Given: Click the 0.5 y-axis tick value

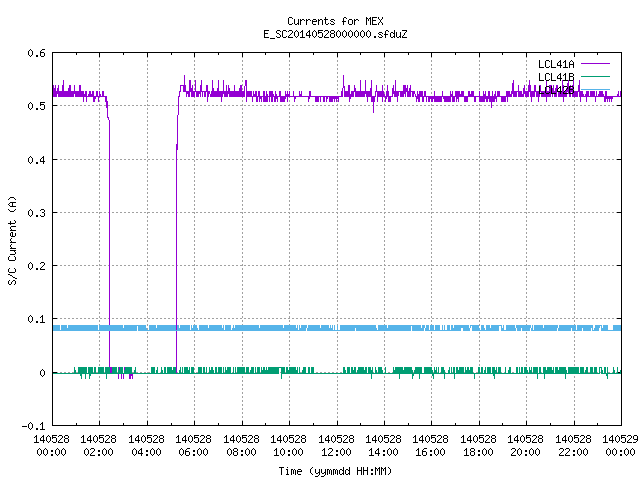Looking at the screenshot, I should [x=36, y=106].
